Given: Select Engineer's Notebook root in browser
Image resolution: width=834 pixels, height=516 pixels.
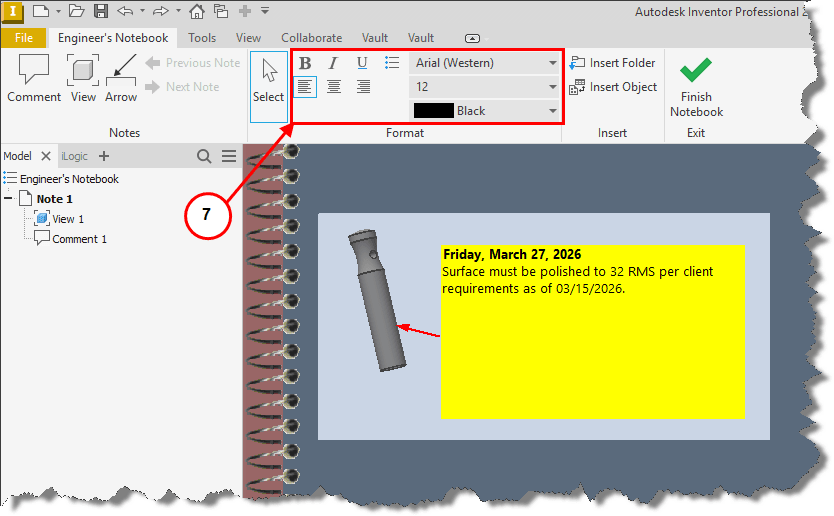Looking at the screenshot, I should (69, 179).
